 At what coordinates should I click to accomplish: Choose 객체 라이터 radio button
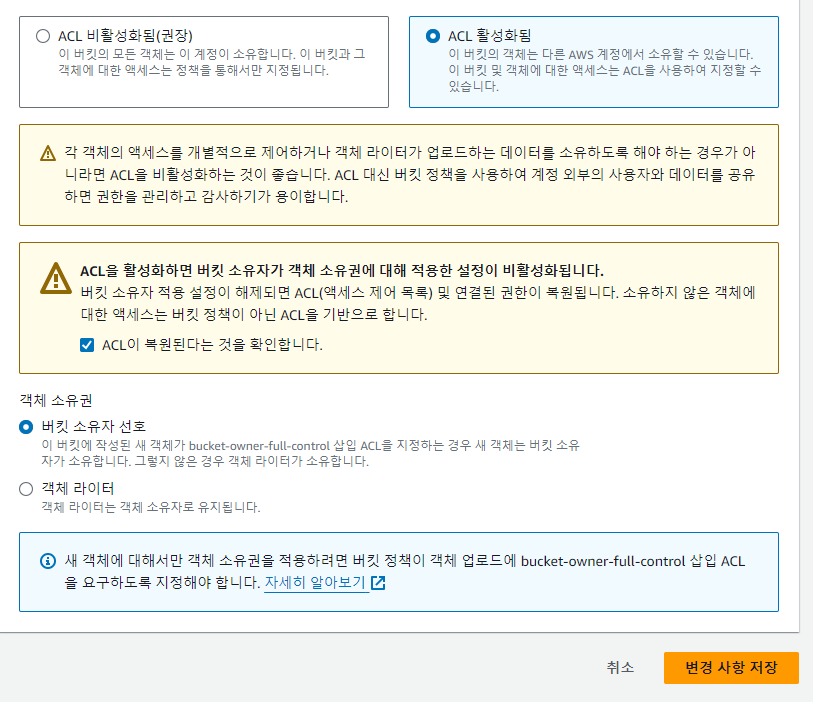[26, 488]
